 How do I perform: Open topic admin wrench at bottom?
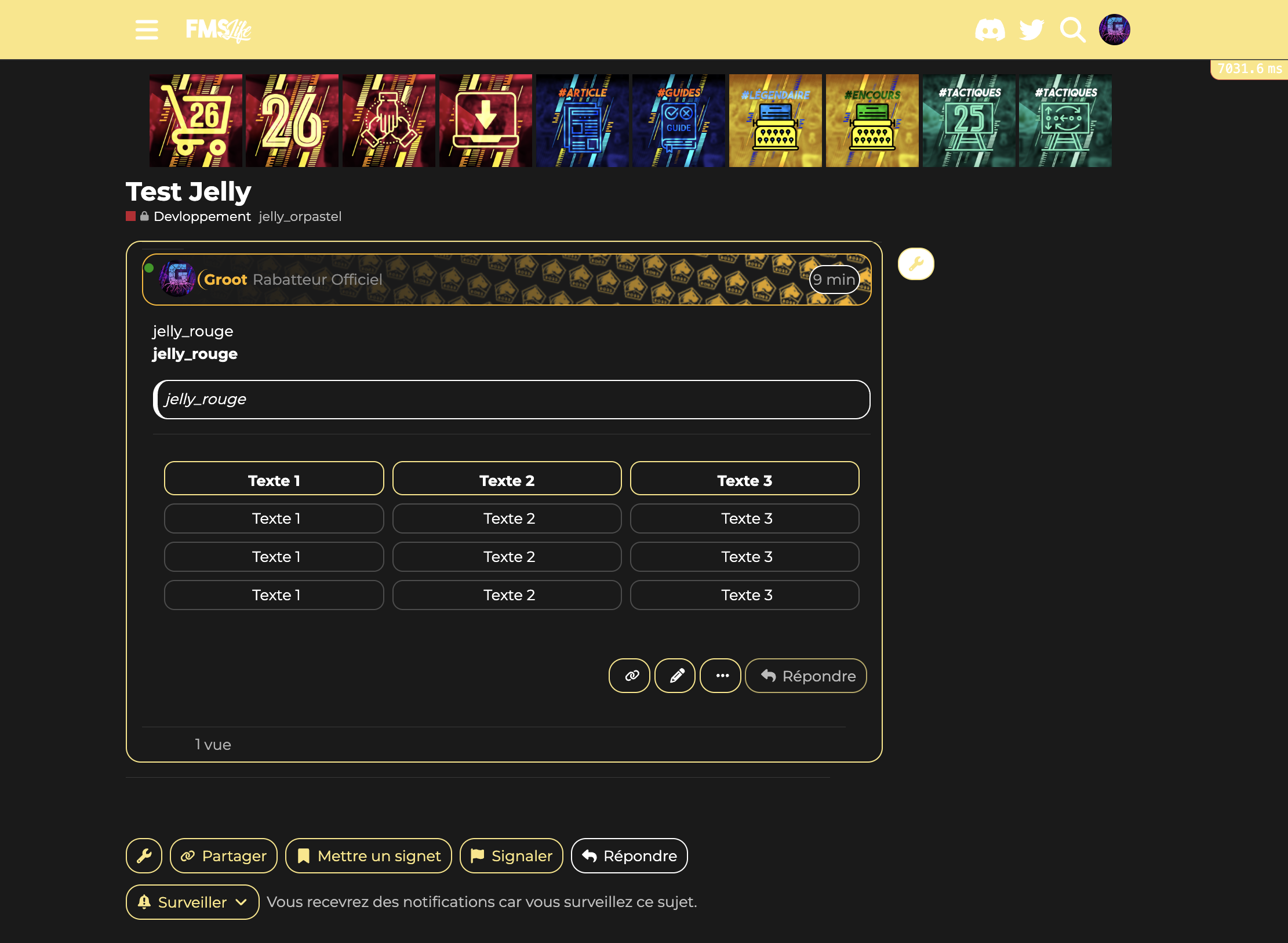(144, 855)
